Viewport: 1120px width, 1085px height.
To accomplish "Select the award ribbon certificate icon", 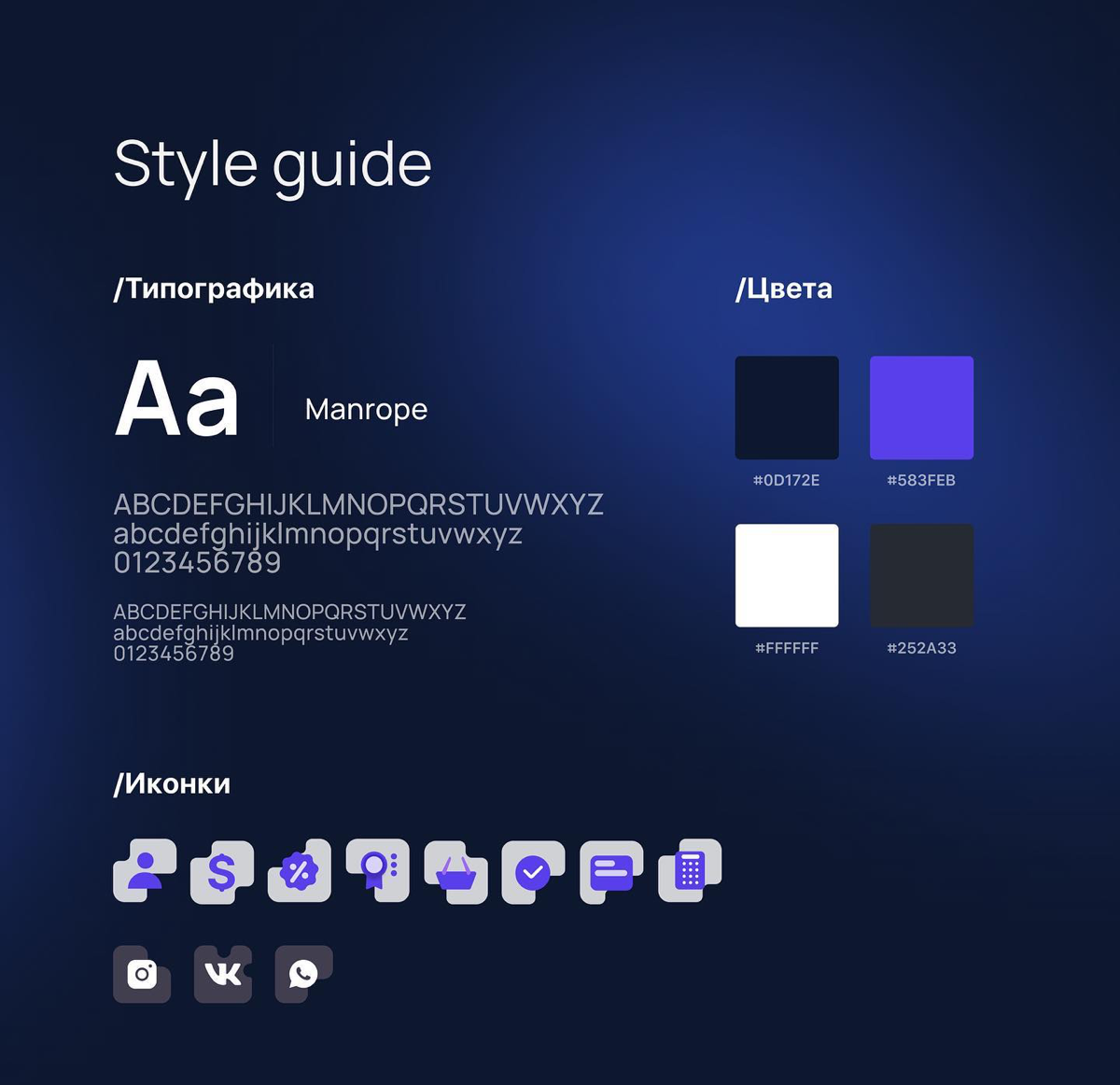I will click(377, 869).
